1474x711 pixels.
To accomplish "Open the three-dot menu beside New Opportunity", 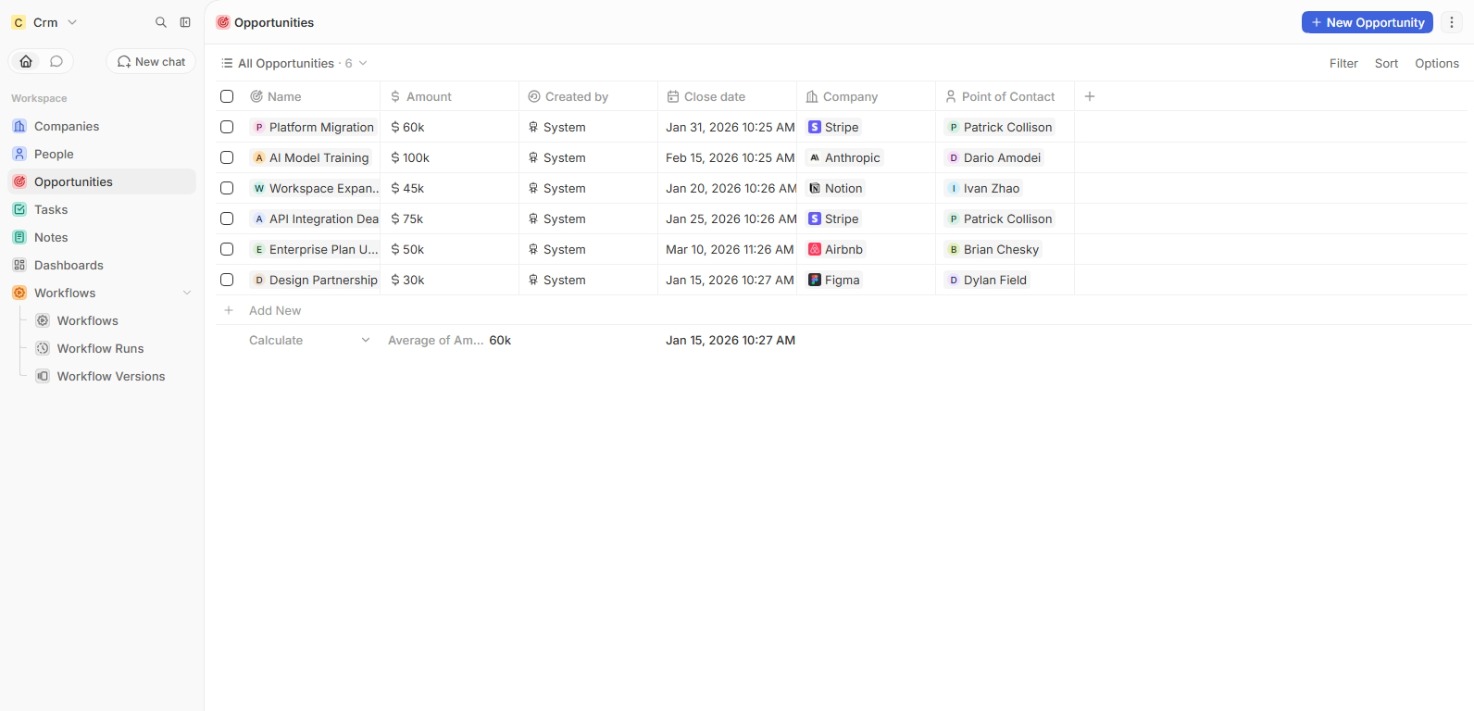I will pyautogui.click(x=1452, y=22).
